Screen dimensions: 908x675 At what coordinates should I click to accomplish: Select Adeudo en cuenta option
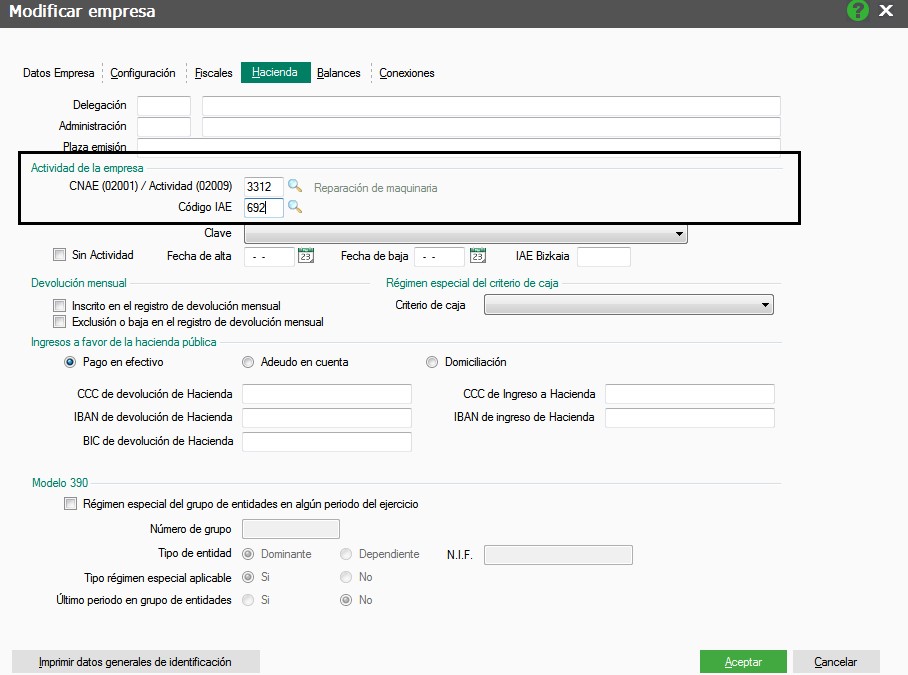pos(248,362)
